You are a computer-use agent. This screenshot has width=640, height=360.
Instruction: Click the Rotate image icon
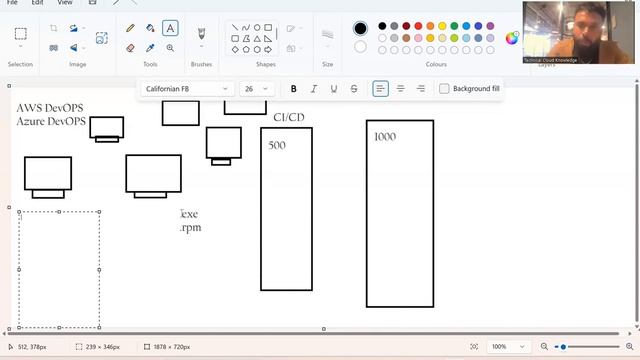point(73,28)
